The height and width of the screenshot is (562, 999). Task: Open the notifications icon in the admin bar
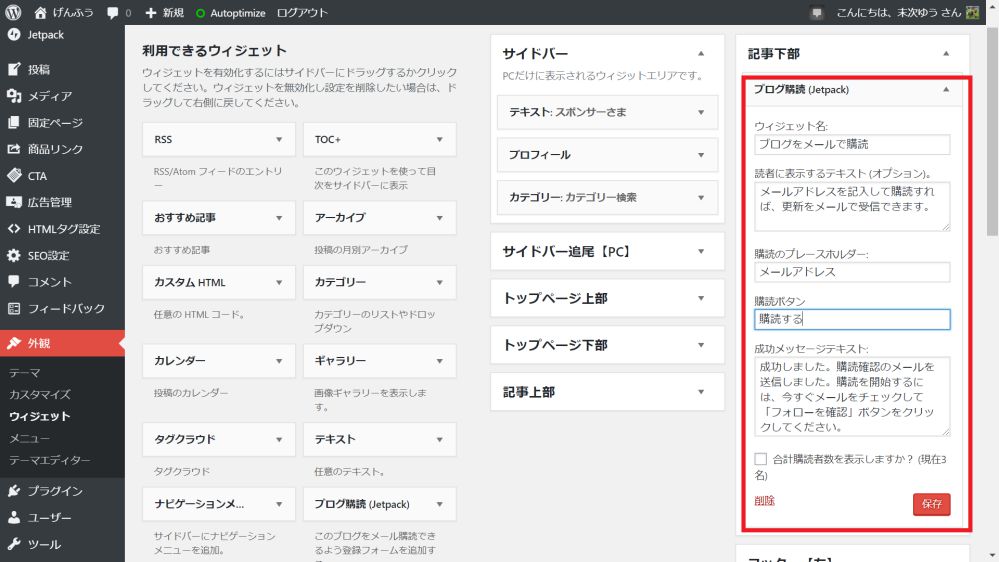click(x=816, y=13)
